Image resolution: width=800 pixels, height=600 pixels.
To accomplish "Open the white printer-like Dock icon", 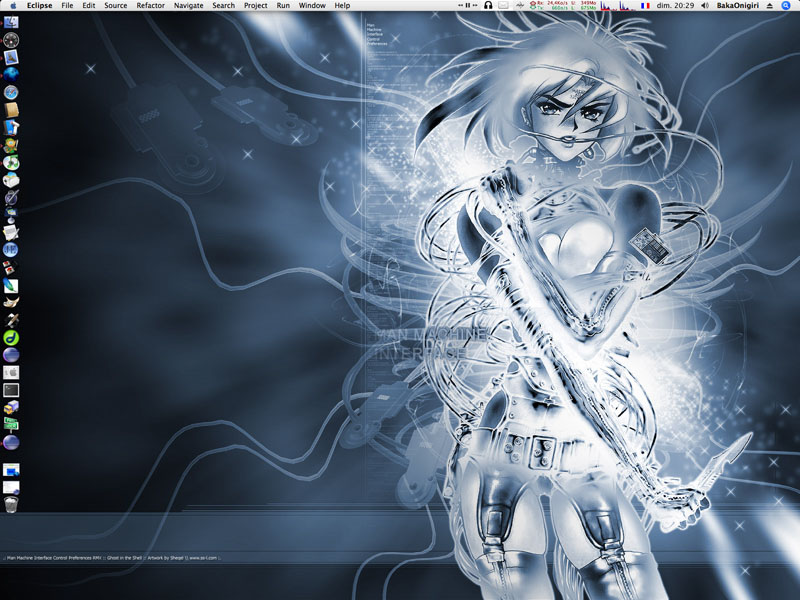I will pyautogui.click(x=11, y=180).
